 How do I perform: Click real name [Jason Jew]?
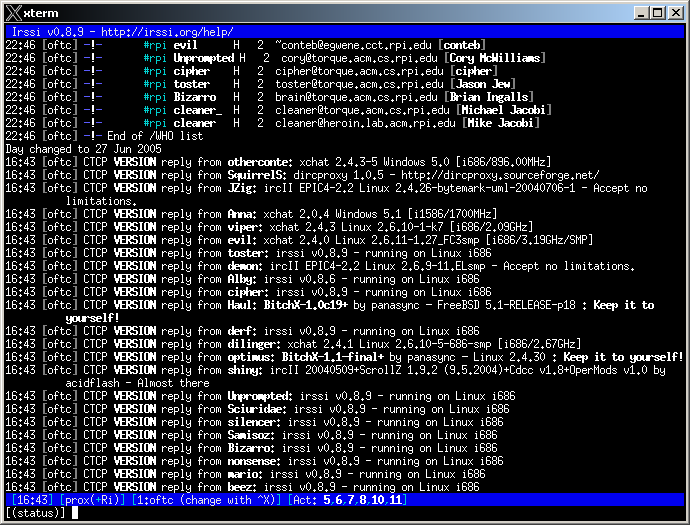483,84
